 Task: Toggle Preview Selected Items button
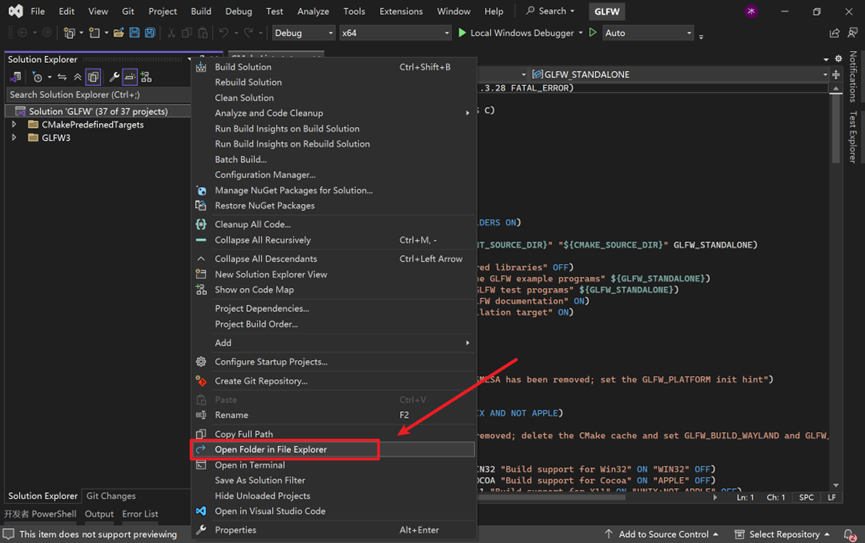[130, 77]
